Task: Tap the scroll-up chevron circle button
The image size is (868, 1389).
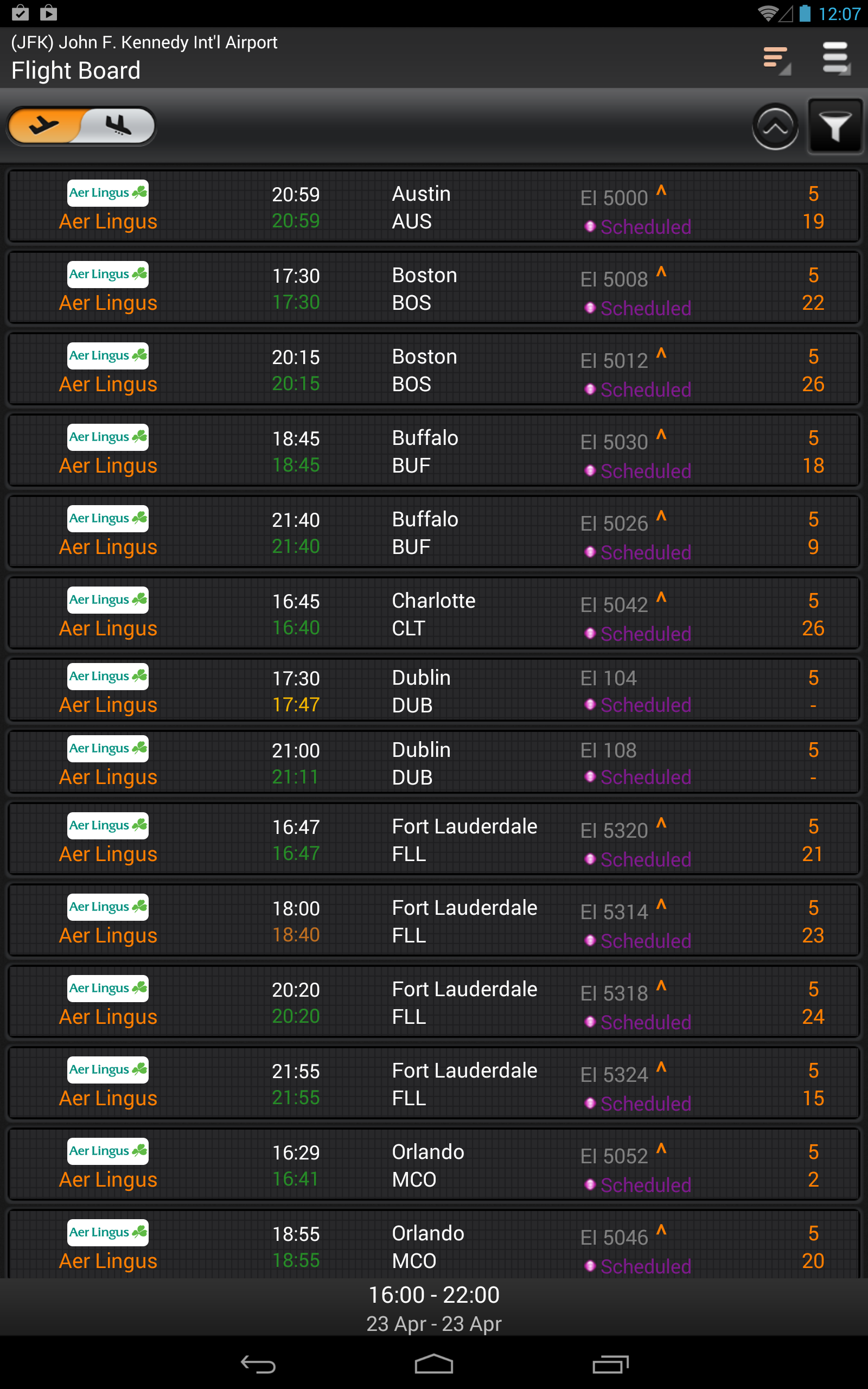Action: 775,126
